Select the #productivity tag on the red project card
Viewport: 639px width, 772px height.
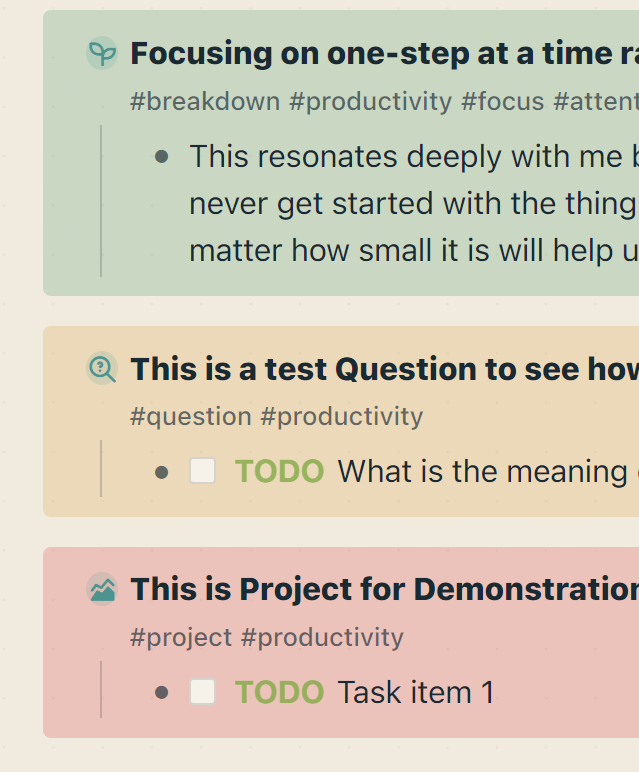(322, 637)
